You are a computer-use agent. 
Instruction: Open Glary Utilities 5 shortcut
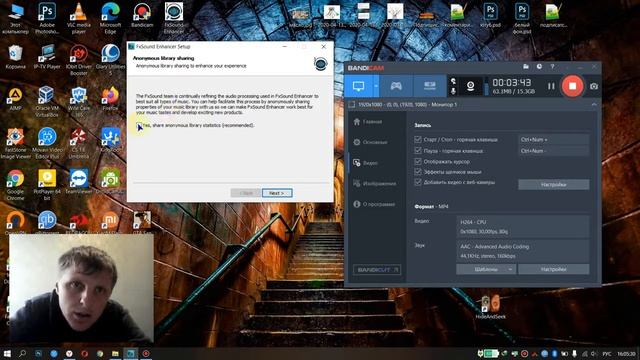point(110,60)
